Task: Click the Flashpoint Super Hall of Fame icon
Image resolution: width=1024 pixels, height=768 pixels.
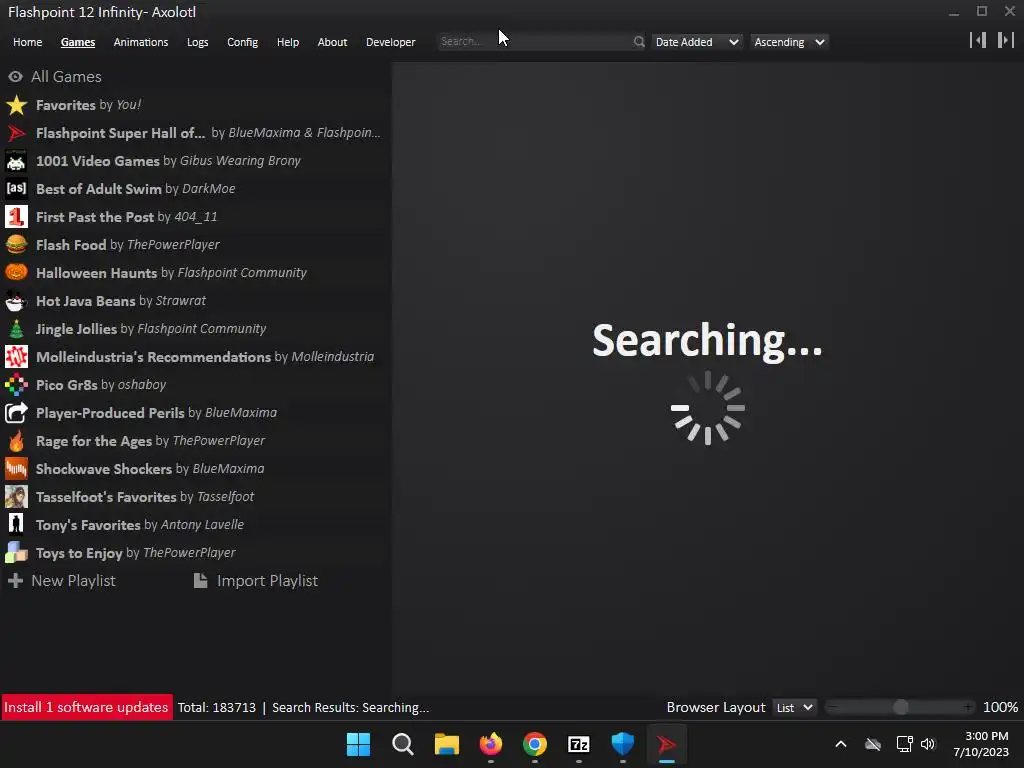Action: point(16,133)
